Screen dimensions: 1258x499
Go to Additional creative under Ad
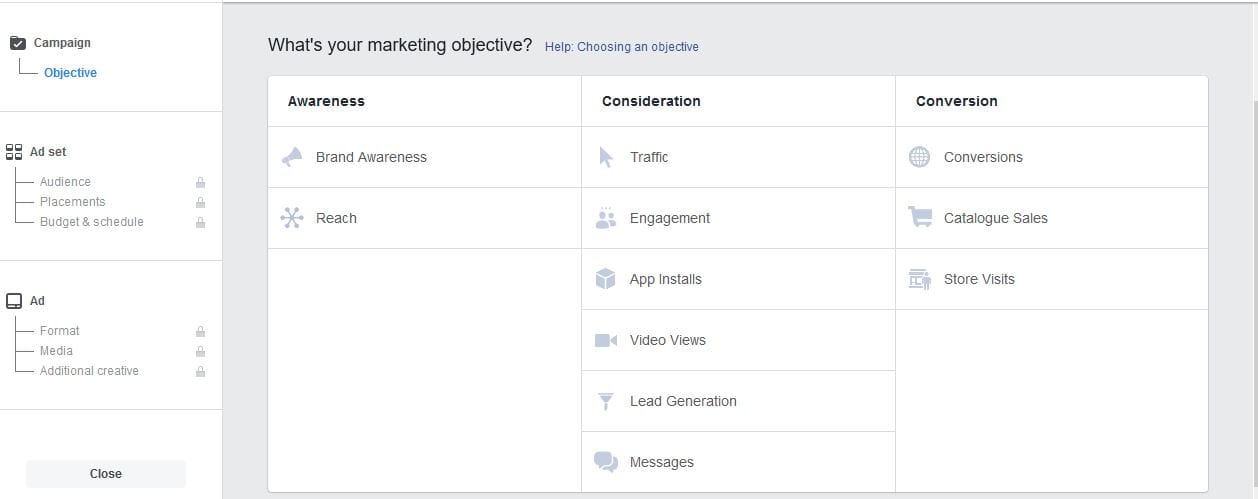tap(89, 371)
